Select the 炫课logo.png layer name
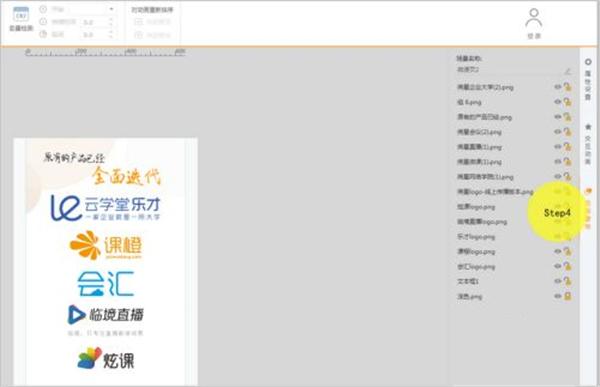This screenshot has height=387, width=600. (x=476, y=207)
